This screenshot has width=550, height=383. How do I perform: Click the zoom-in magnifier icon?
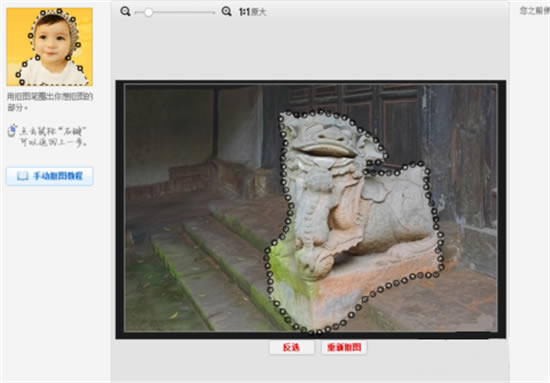pyautogui.click(x=227, y=12)
